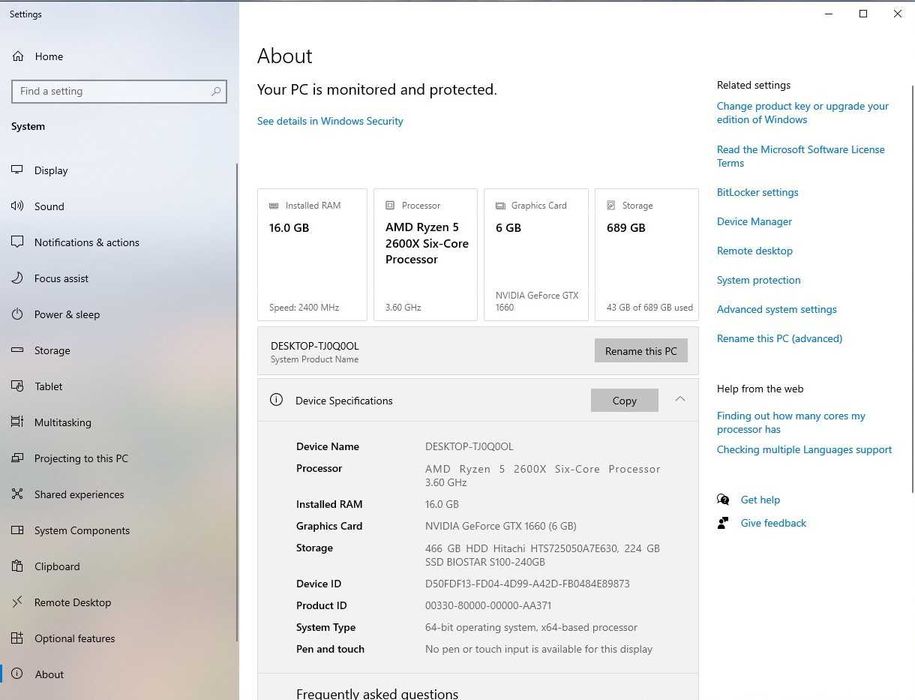Click the Sound speaker icon
The width and height of the screenshot is (915, 700).
click(x=17, y=206)
